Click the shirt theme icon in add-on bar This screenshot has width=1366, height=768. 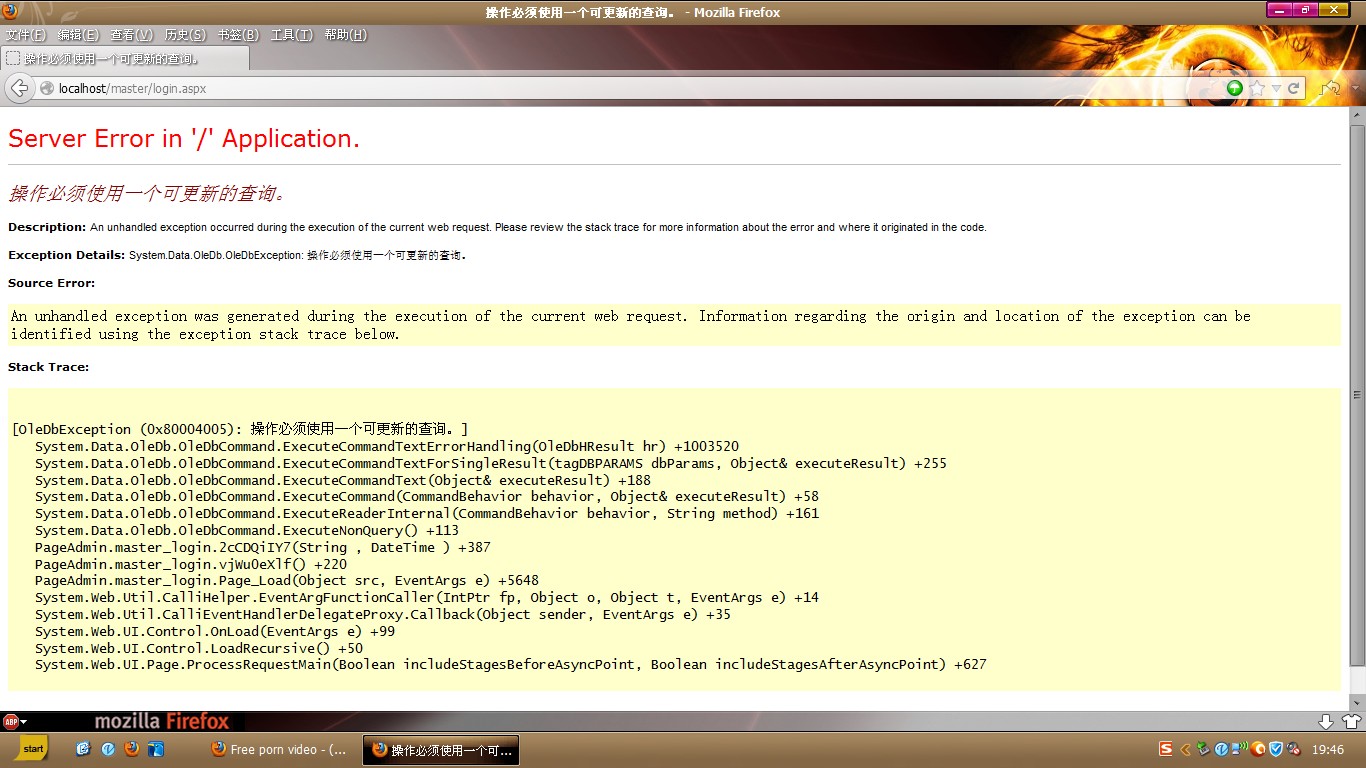[1350, 721]
